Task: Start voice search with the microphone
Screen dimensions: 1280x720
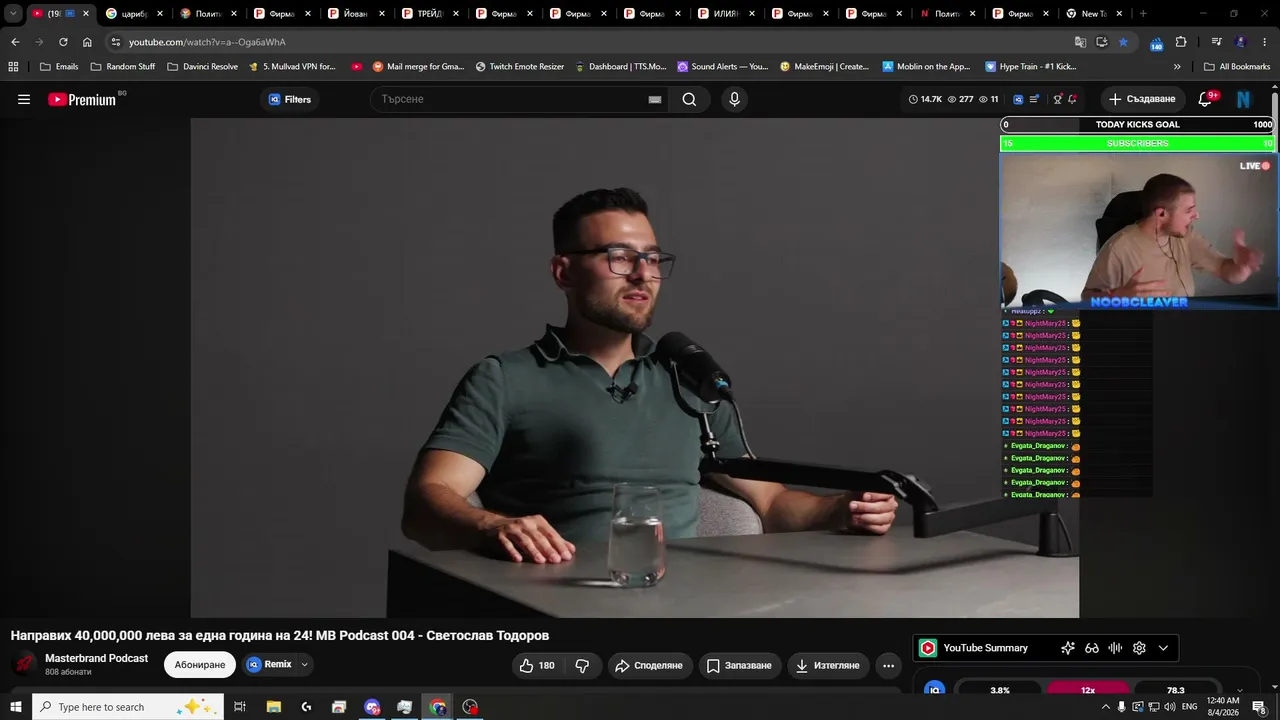Action: pos(734,99)
